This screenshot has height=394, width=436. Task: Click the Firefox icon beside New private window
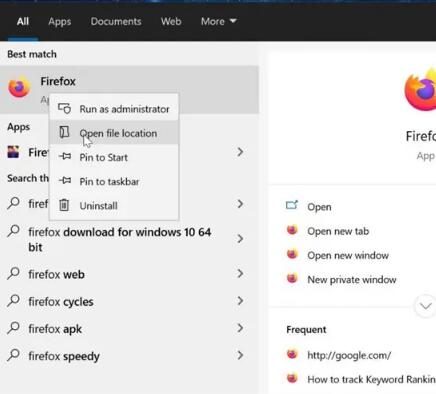point(292,278)
